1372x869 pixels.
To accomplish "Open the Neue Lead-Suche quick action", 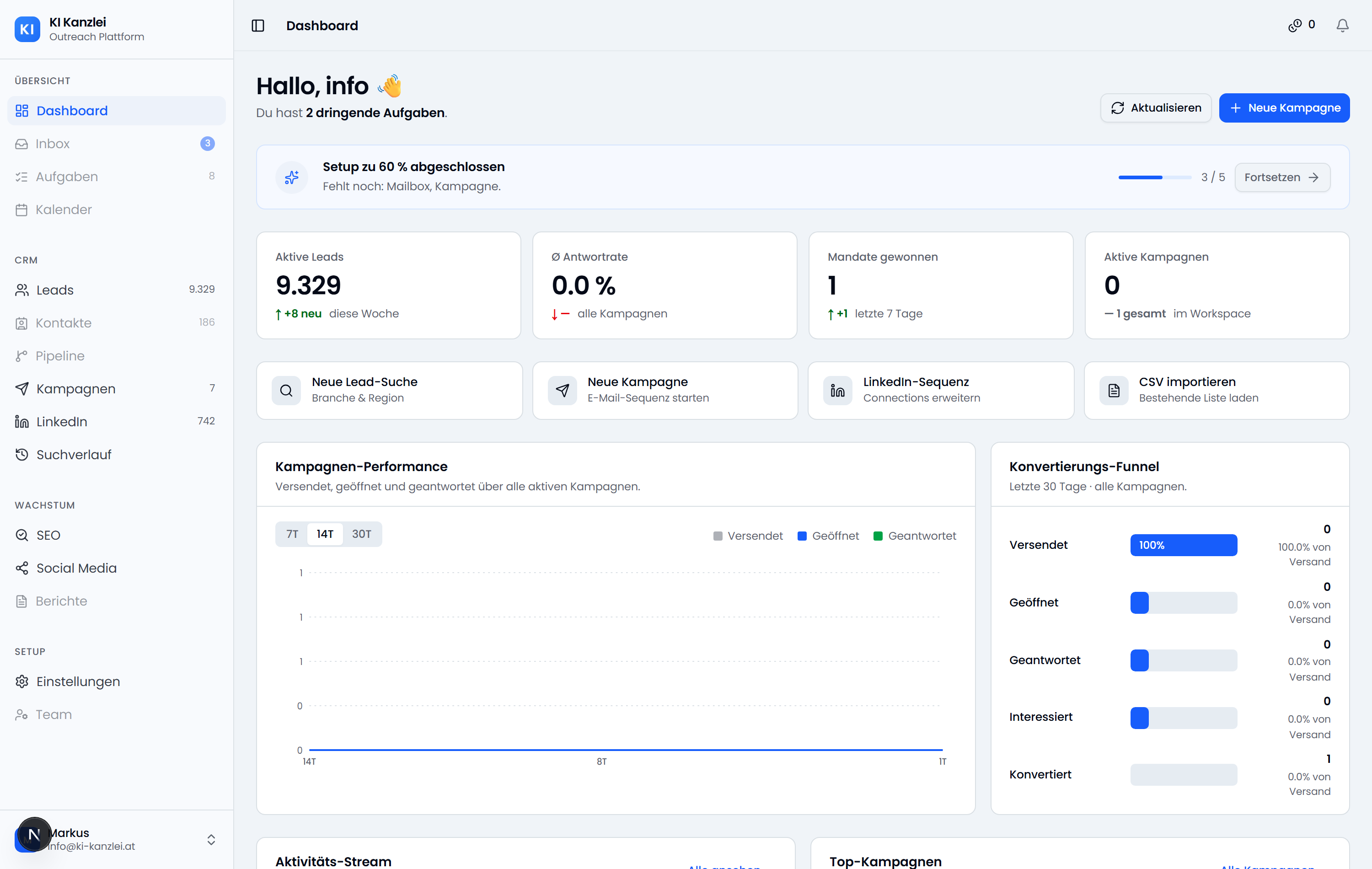I will tap(389, 390).
